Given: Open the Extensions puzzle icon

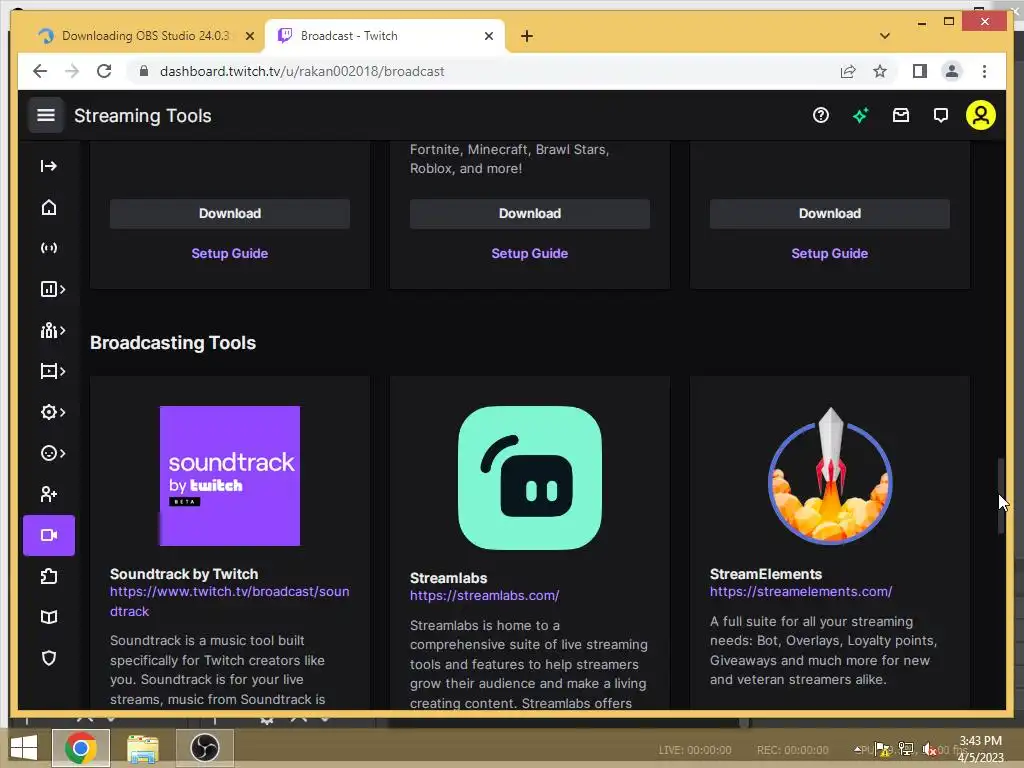Looking at the screenshot, I should click(48, 577).
